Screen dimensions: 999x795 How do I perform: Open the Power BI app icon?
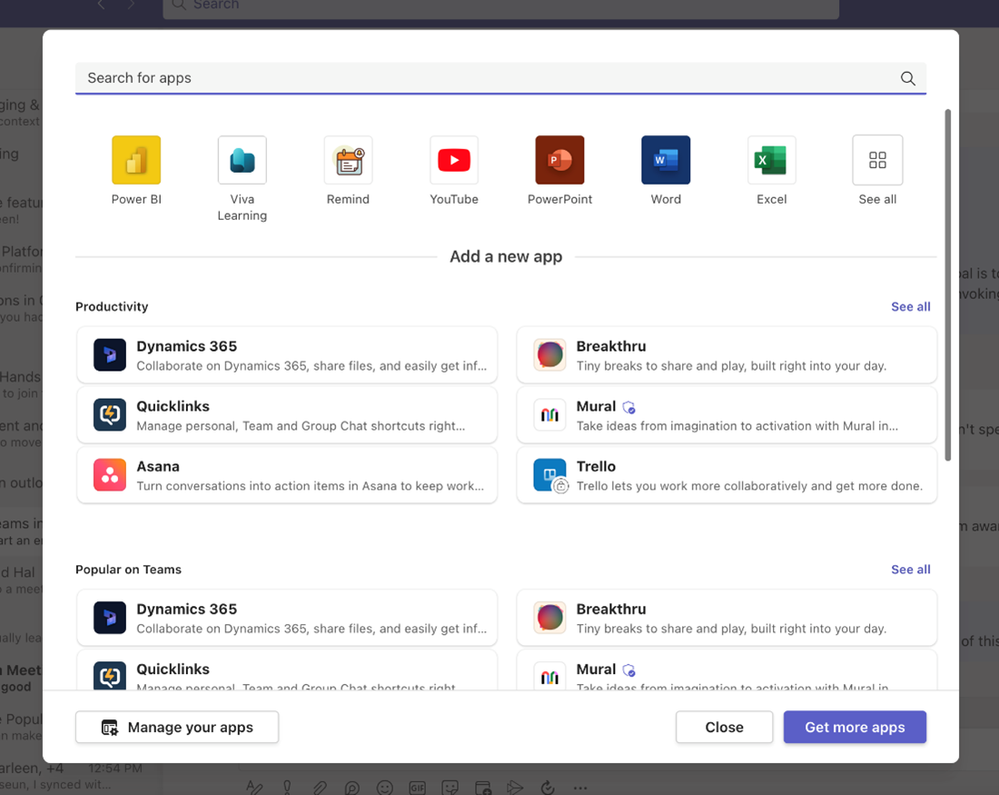[136, 160]
